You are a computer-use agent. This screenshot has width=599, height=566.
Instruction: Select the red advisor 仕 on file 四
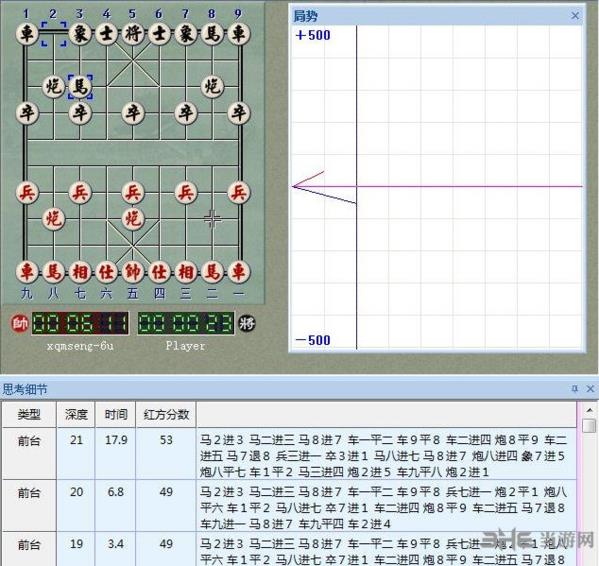(159, 272)
